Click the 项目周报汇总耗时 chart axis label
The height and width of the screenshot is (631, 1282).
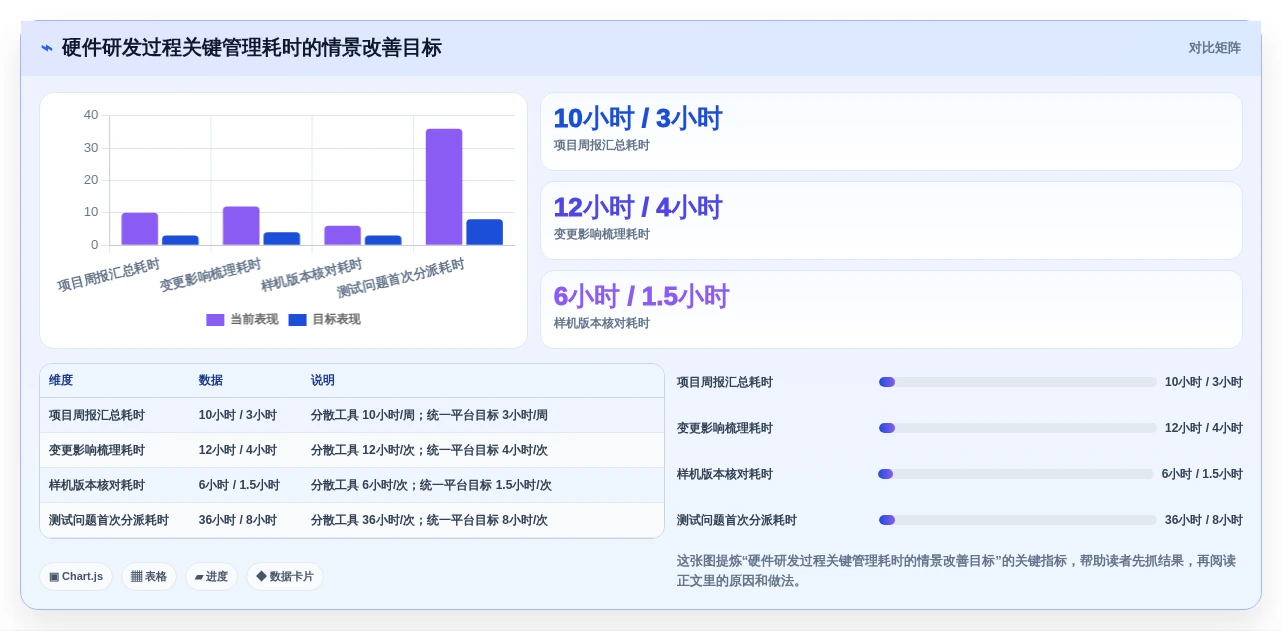[108, 275]
